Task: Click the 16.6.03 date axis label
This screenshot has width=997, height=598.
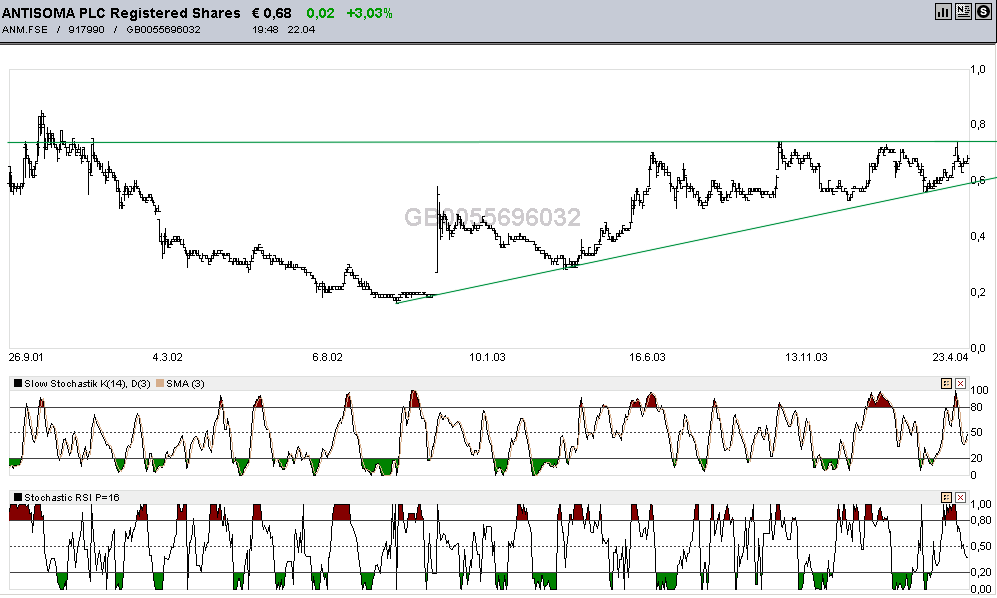Action: click(x=647, y=357)
